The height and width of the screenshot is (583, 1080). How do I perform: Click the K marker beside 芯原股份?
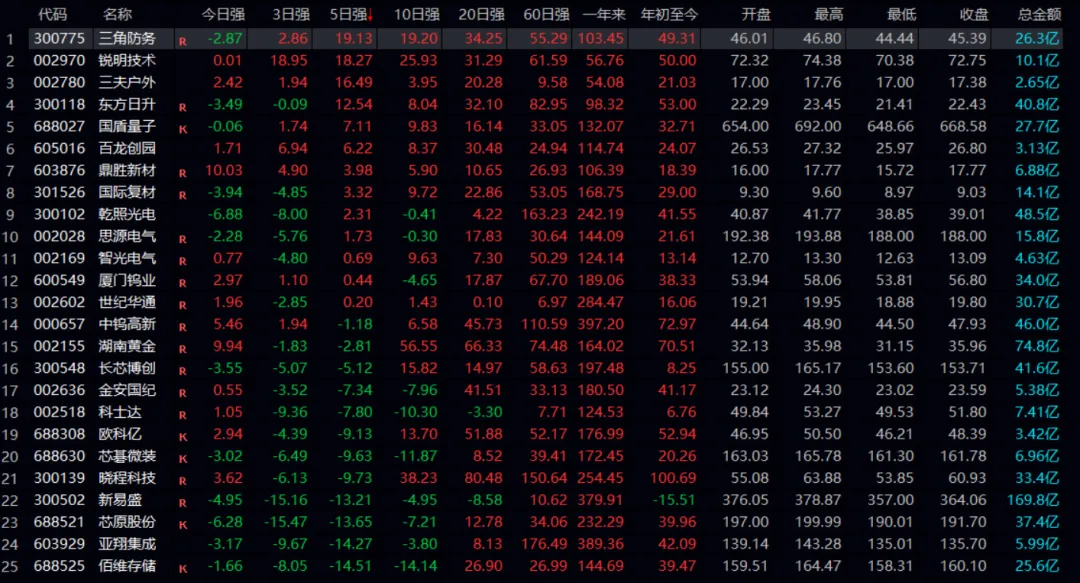coord(183,525)
